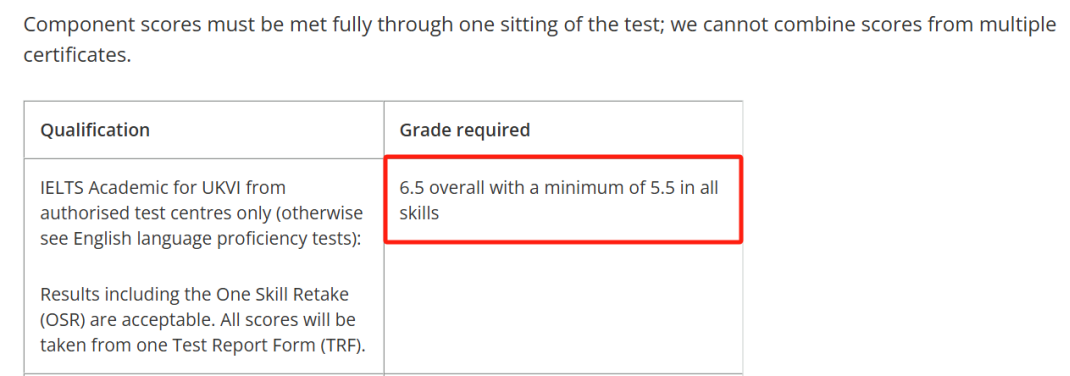This screenshot has height=376, width=1070.
Task: Select the "6.5 overall" grade text
Action: 439,188
